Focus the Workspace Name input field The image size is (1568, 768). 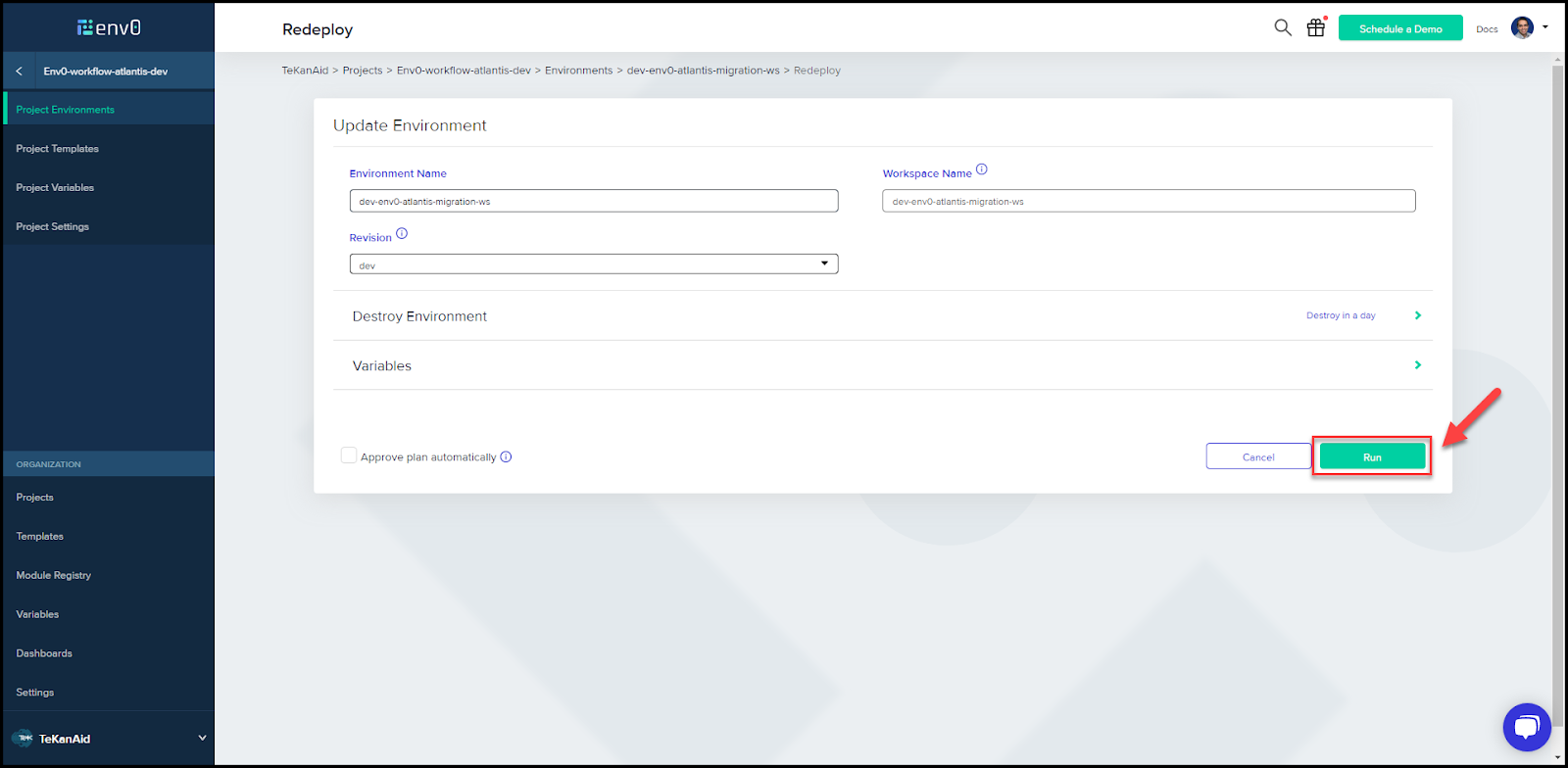1149,201
